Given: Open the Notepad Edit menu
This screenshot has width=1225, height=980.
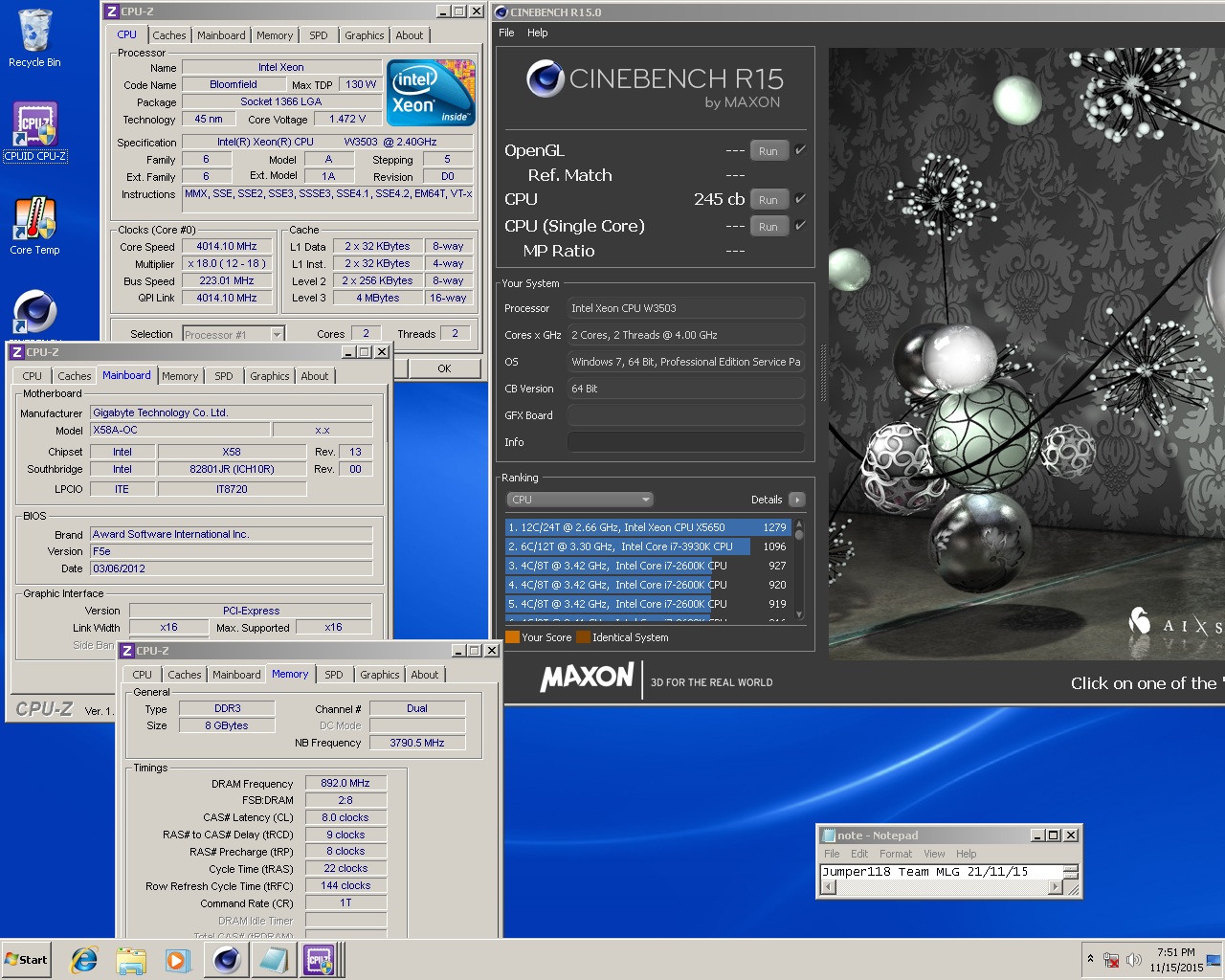Looking at the screenshot, I should coord(859,854).
